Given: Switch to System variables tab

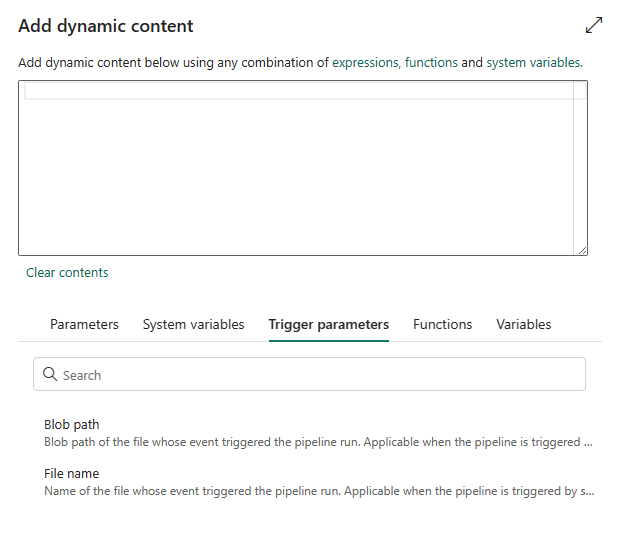Looking at the screenshot, I should tap(193, 324).
